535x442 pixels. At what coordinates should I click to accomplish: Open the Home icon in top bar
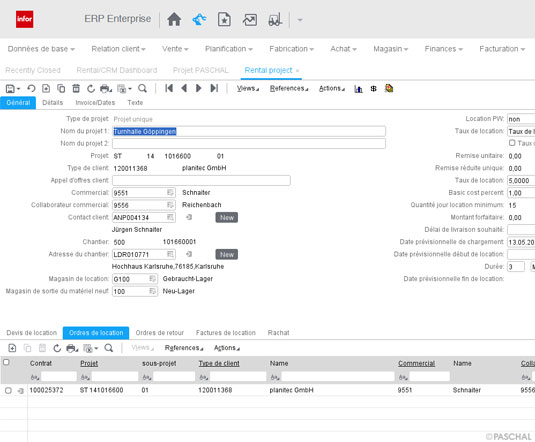pyautogui.click(x=174, y=19)
